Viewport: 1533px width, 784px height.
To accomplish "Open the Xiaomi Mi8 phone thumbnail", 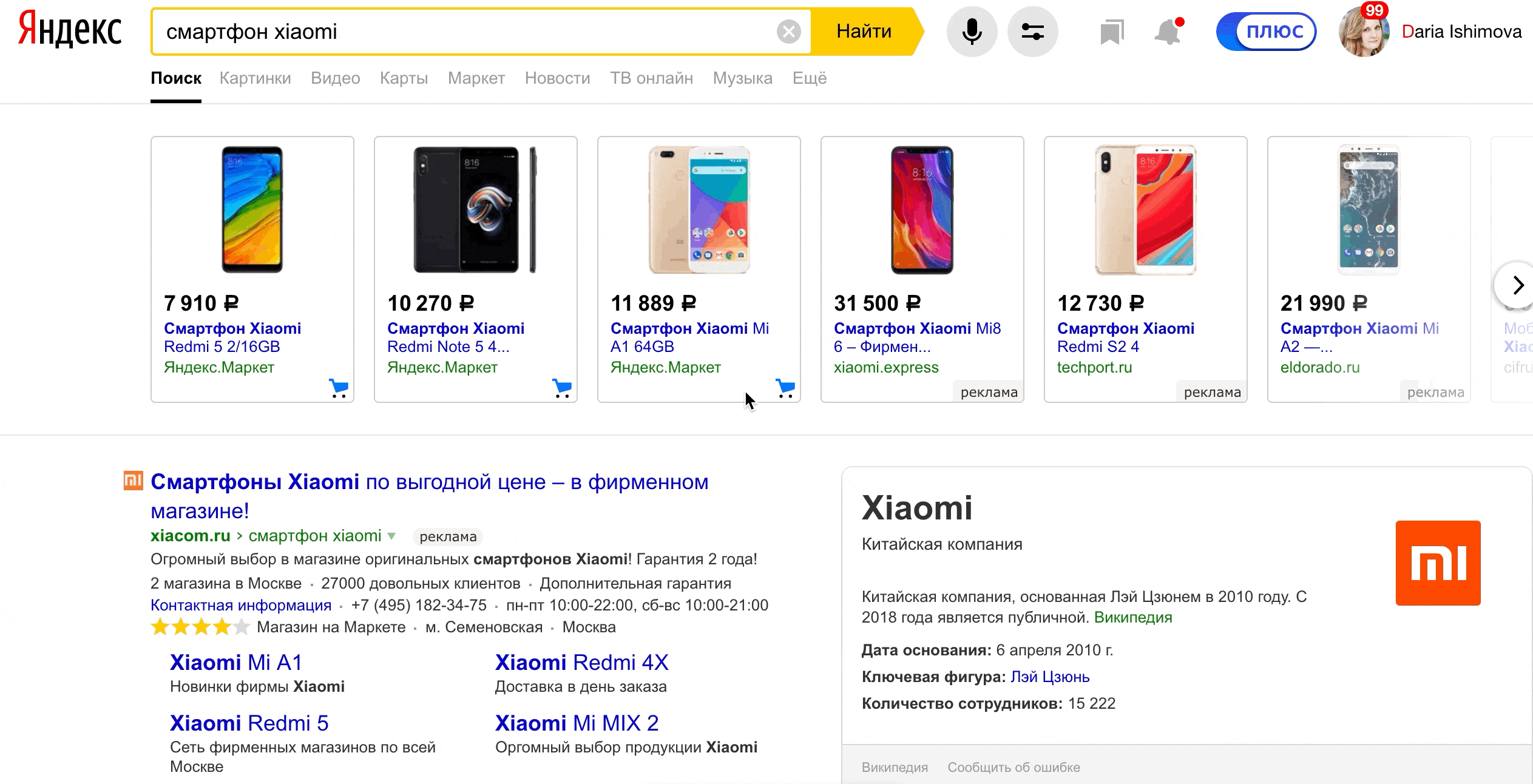I will 922,210.
